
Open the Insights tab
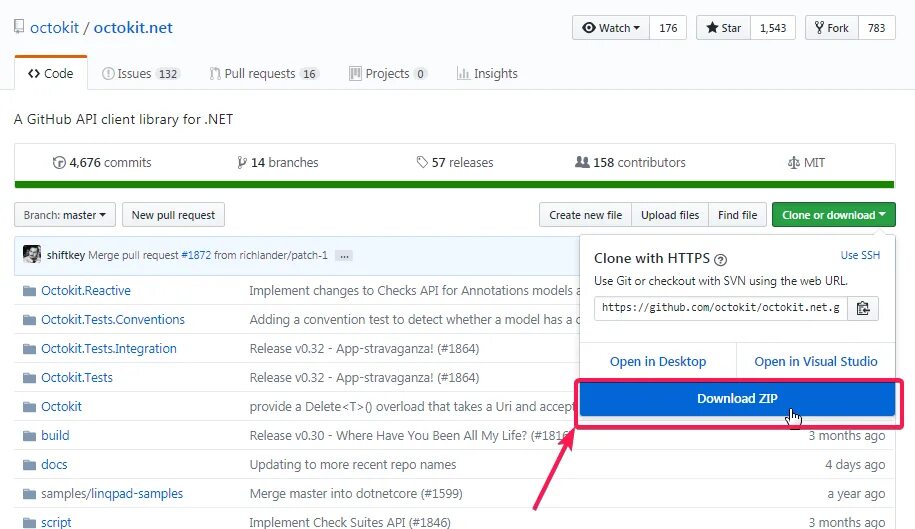[x=487, y=73]
